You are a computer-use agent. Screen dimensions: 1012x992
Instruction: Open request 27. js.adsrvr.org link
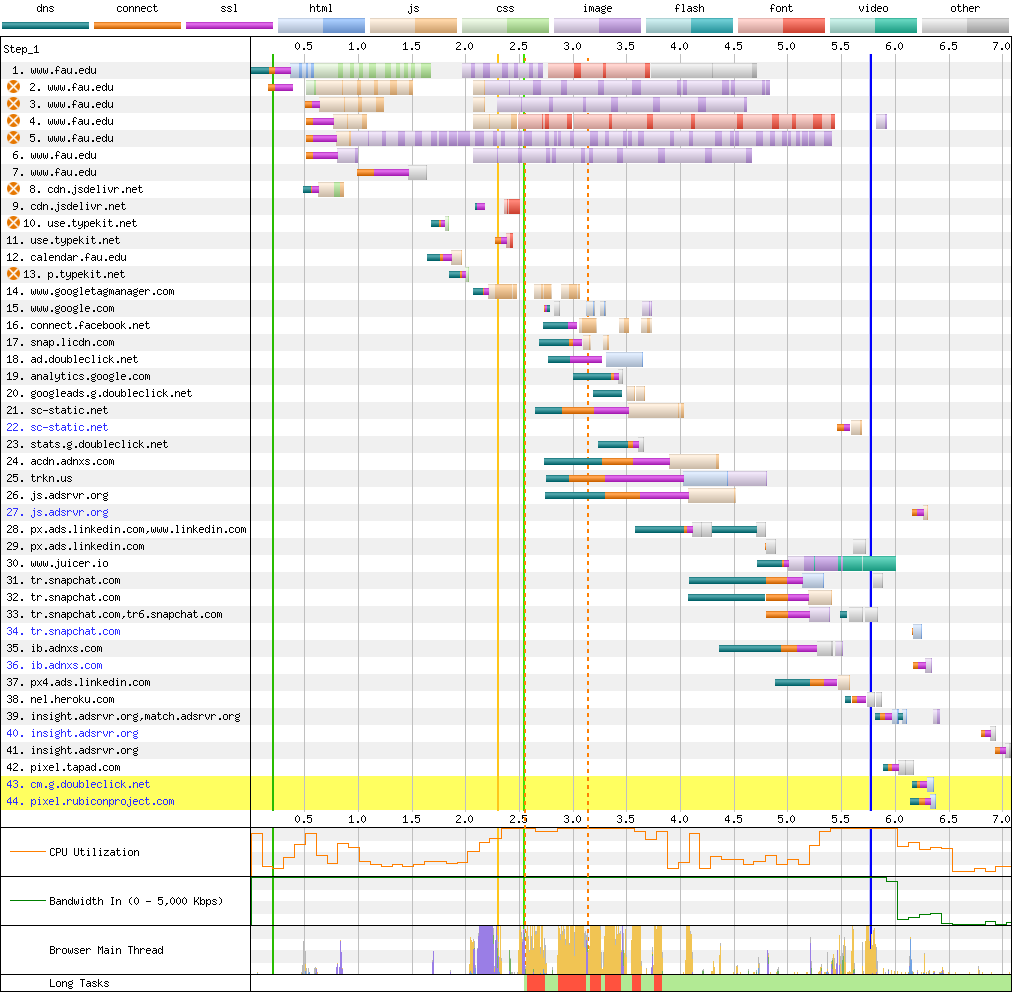[57, 512]
